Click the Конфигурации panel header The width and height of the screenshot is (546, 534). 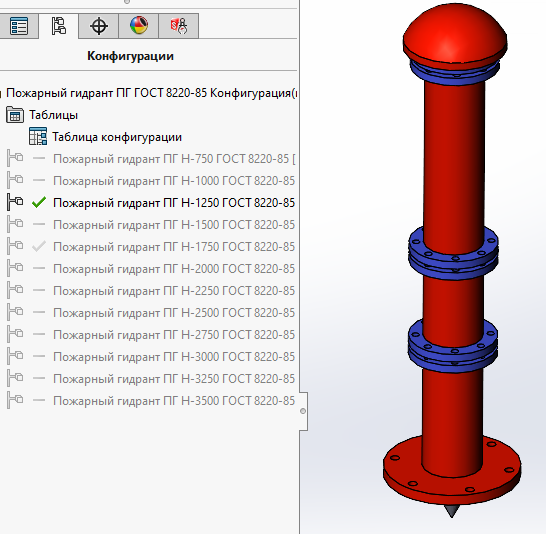[x=130, y=56]
